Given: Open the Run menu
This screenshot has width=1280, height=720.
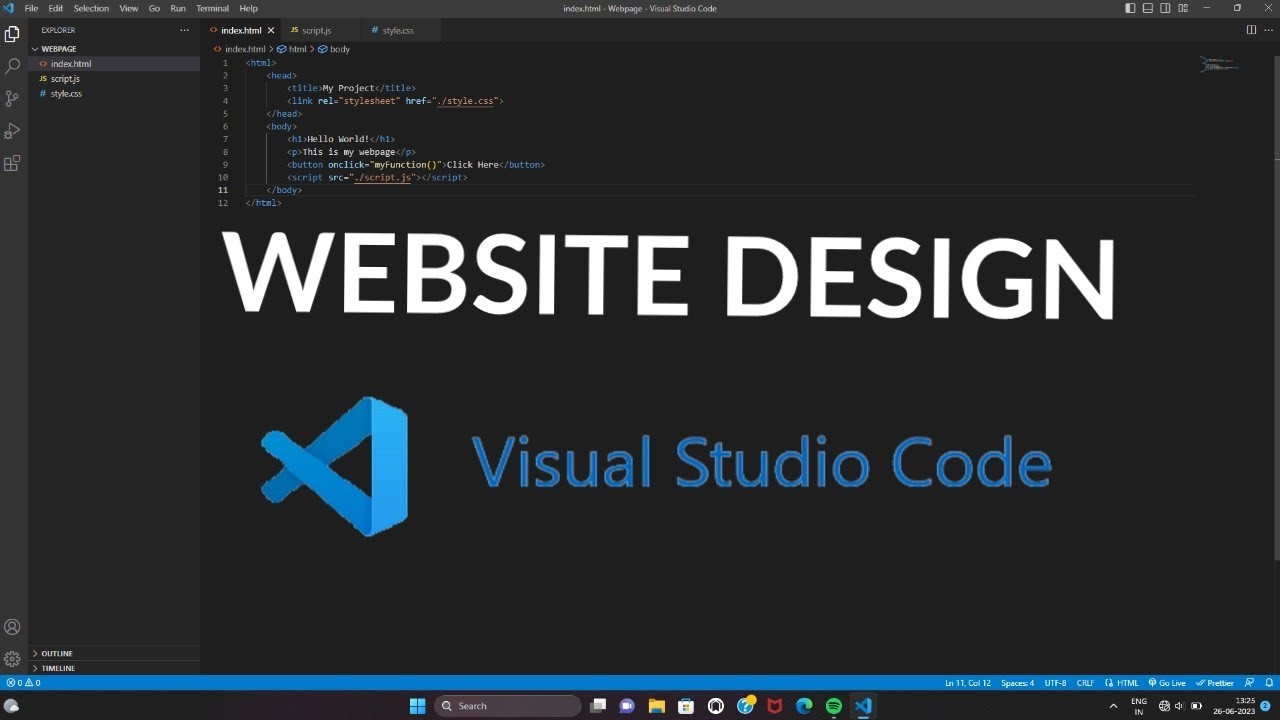Looking at the screenshot, I should pos(178,8).
